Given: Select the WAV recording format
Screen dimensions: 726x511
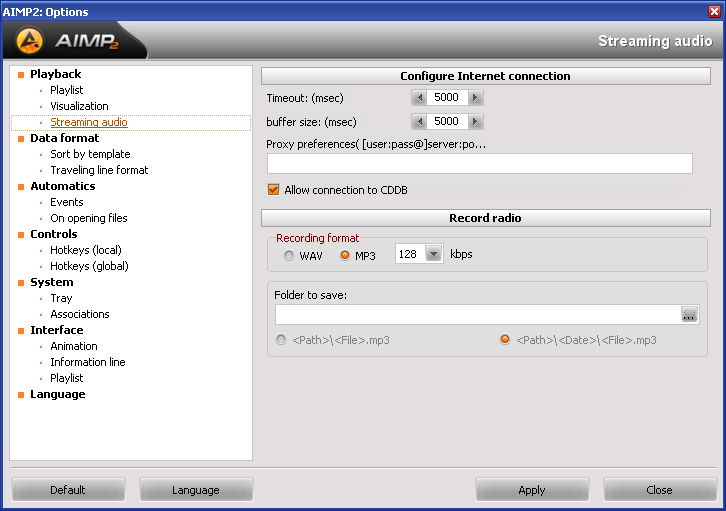Looking at the screenshot, I should 289,256.
